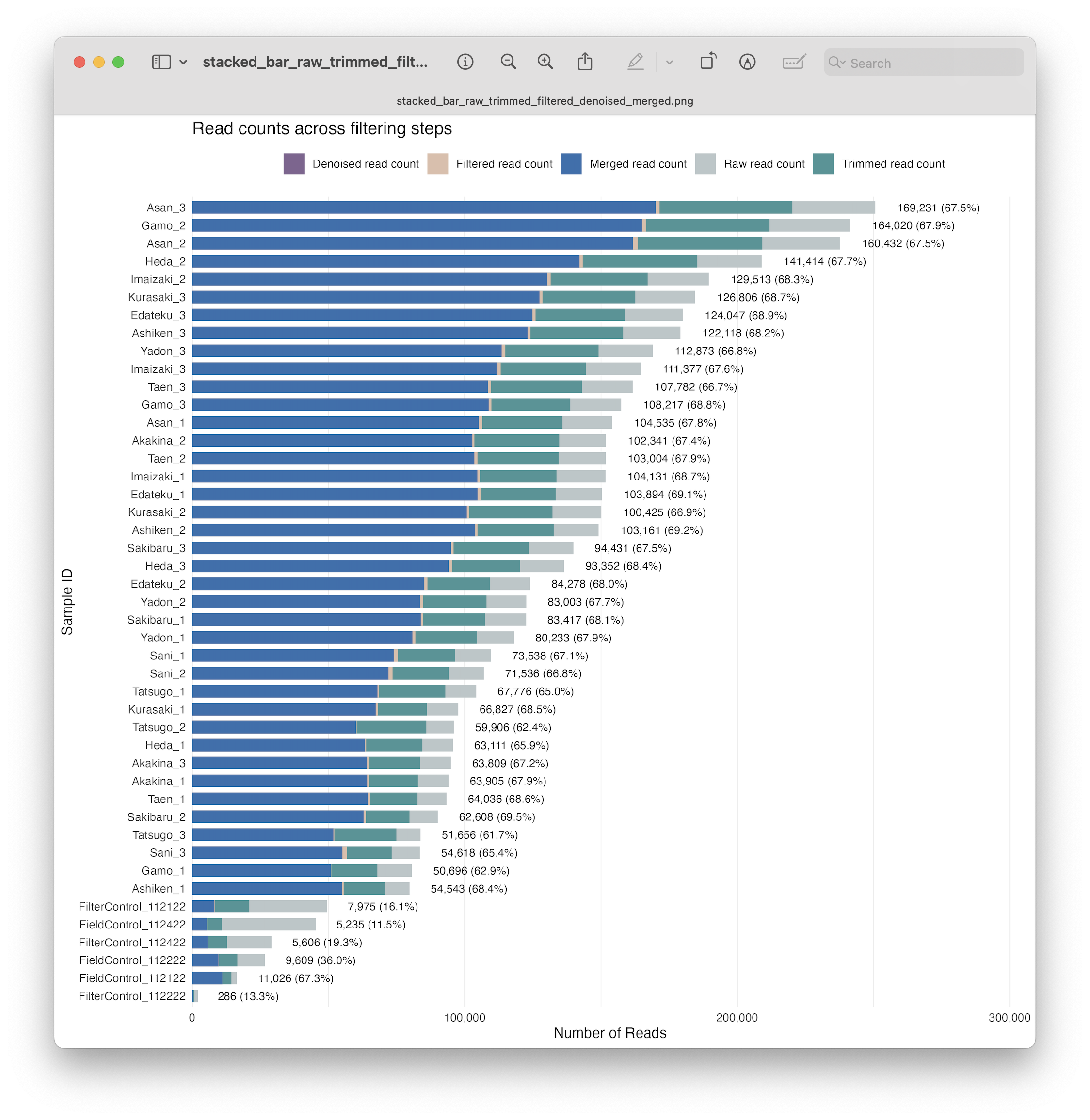Select the Highlight pencil tool
The image size is (1090, 1120).
click(x=636, y=62)
